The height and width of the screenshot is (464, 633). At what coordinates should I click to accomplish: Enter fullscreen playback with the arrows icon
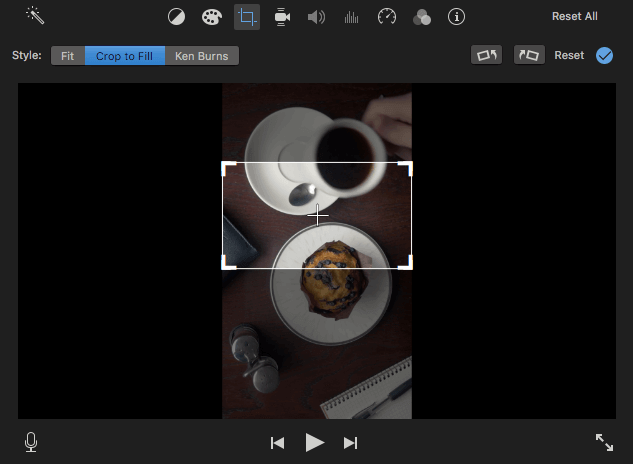tap(604, 442)
